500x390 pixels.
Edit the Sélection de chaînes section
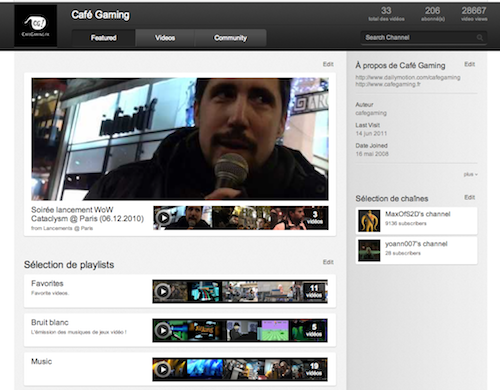point(470,197)
